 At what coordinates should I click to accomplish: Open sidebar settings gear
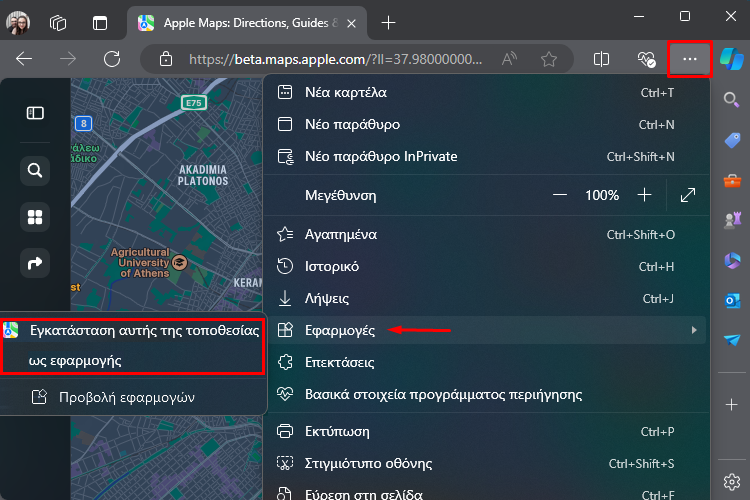(731, 482)
